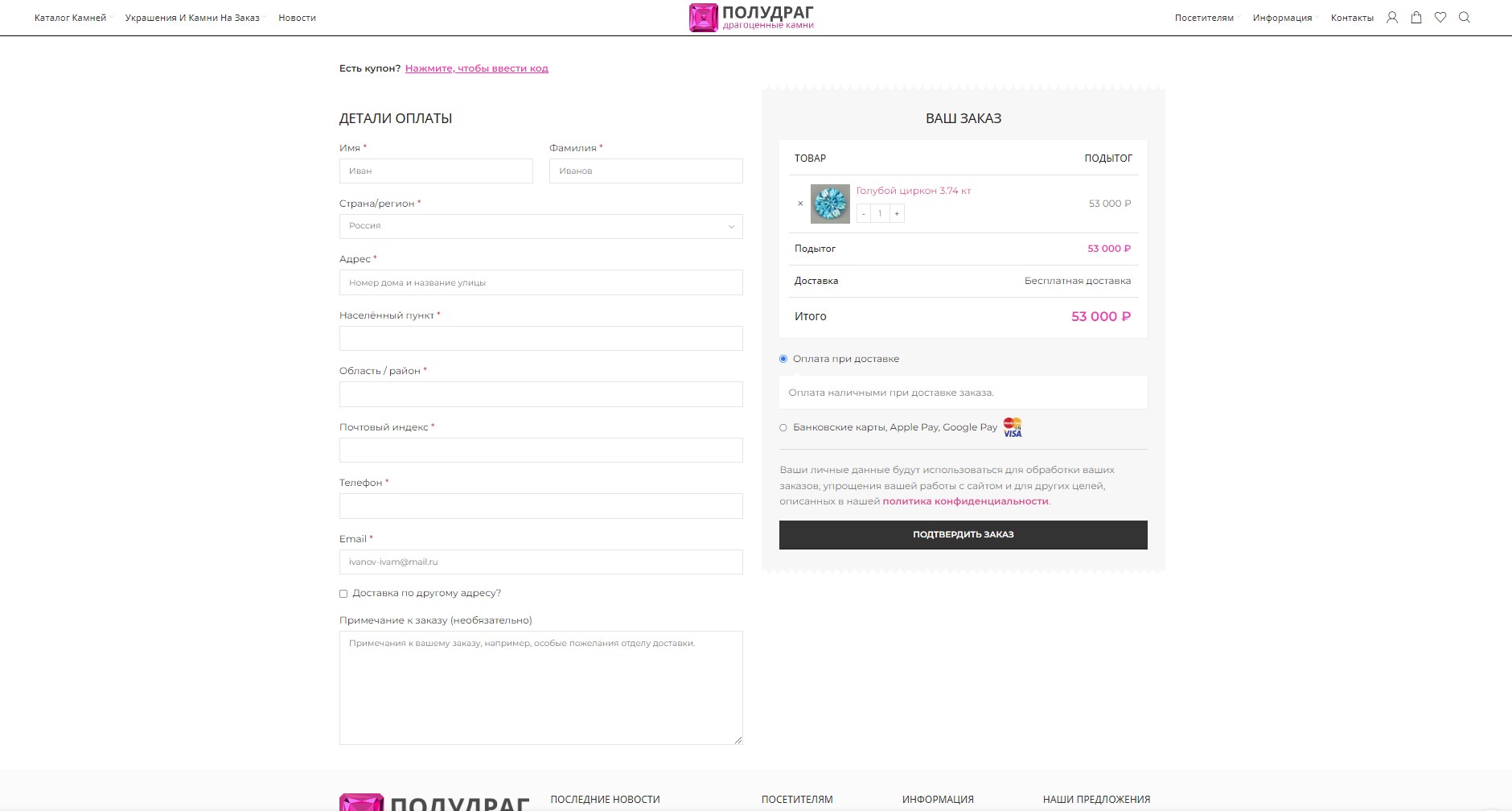Click the Подытог row value 53 000 ₽

pos(1109,249)
